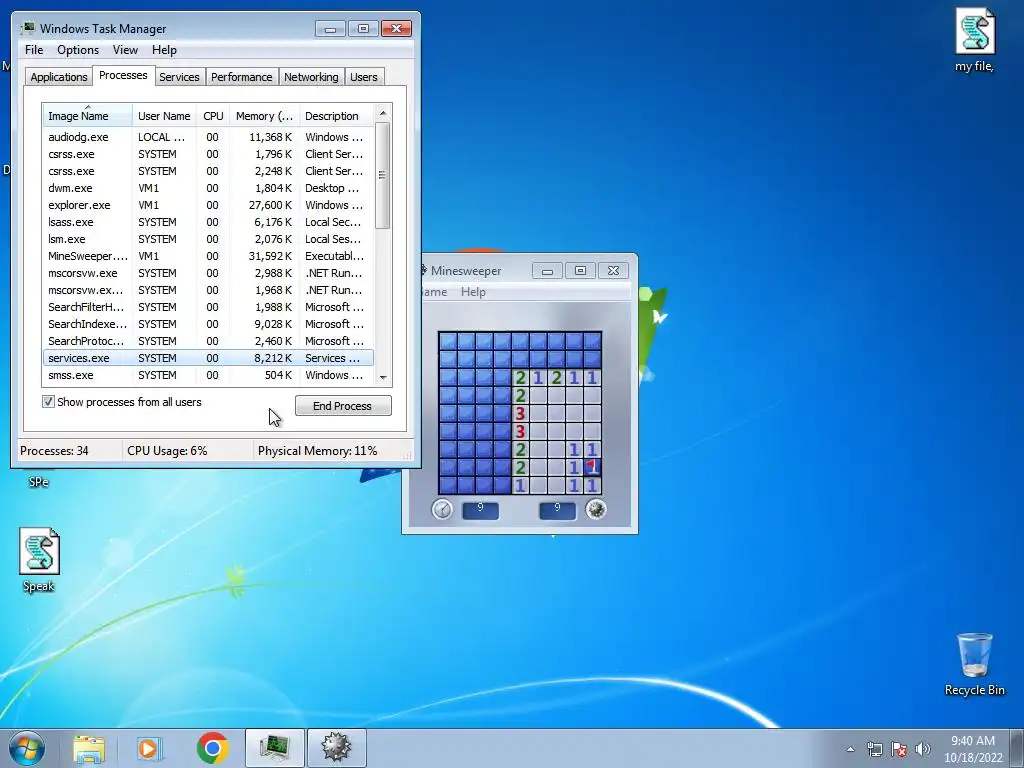Open Windows Explorer from the taskbar
This screenshot has height=768, width=1024.
click(x=89, y=748)
